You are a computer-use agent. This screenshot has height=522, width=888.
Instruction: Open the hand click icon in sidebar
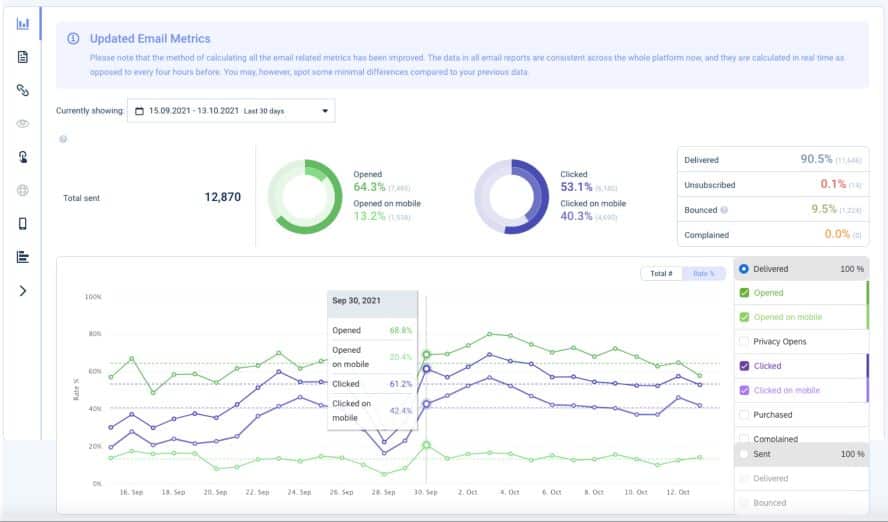(x=23, y=157)
